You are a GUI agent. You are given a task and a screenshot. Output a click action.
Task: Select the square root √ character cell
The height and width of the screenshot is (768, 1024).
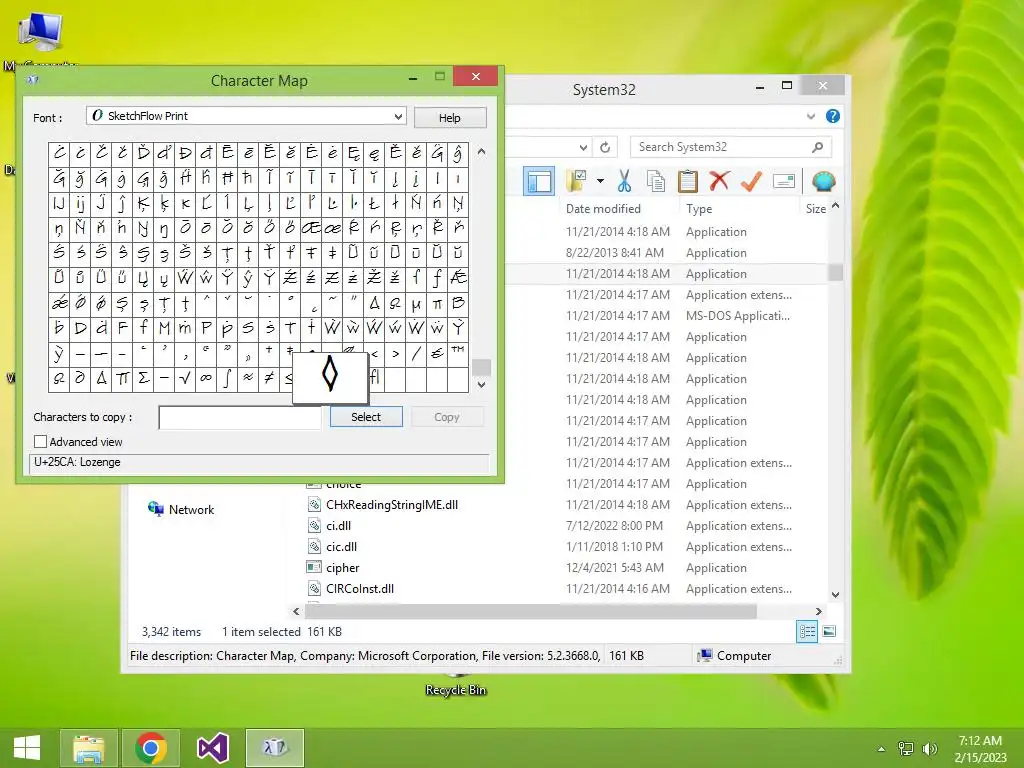(x=185, y=378)
